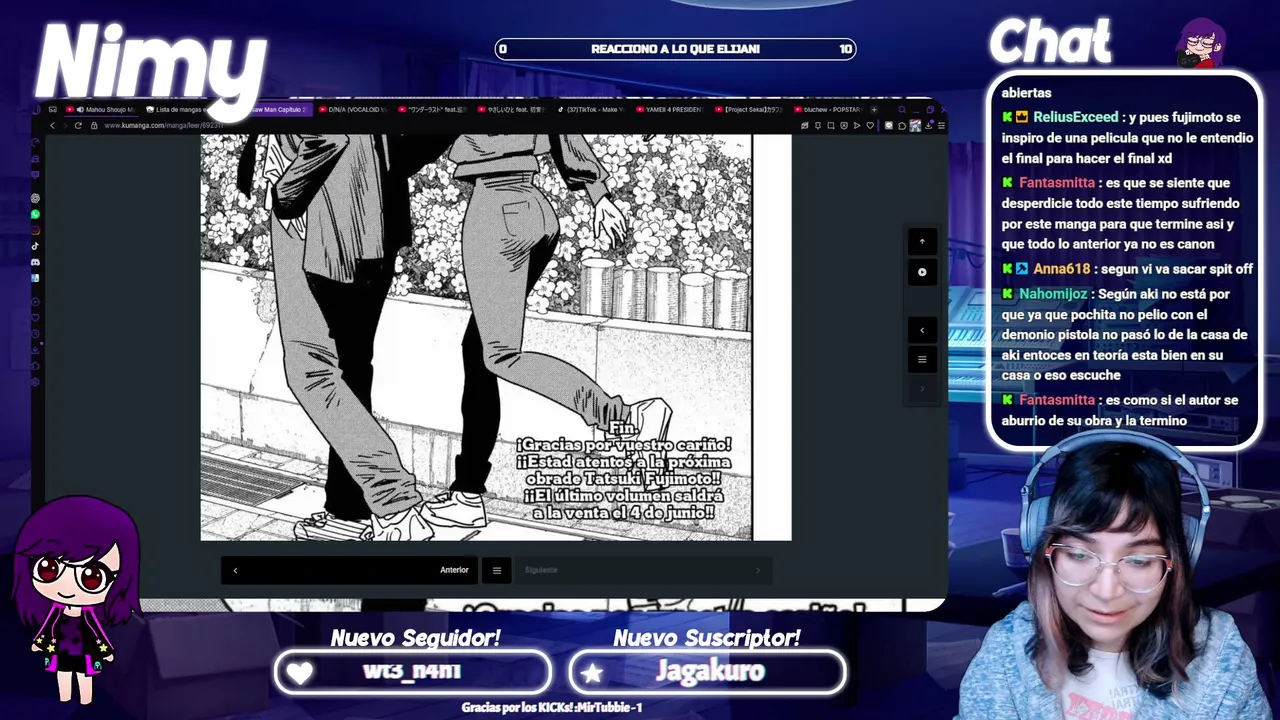The image size is (1280, 720).
Task: Open the browser easy-setup menu icon
Action: coord(942,126)
